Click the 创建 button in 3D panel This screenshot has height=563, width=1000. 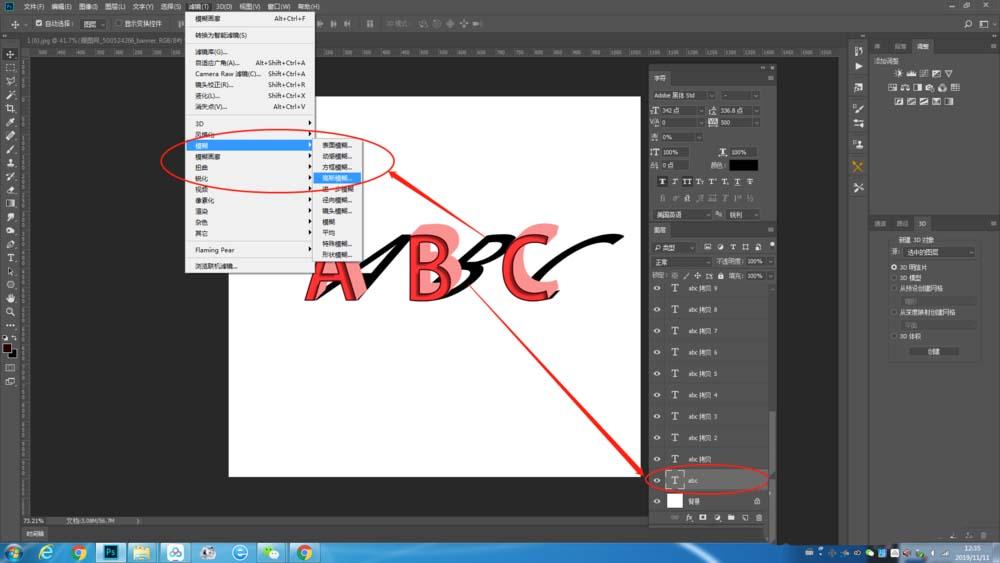[x=934, y=352]
